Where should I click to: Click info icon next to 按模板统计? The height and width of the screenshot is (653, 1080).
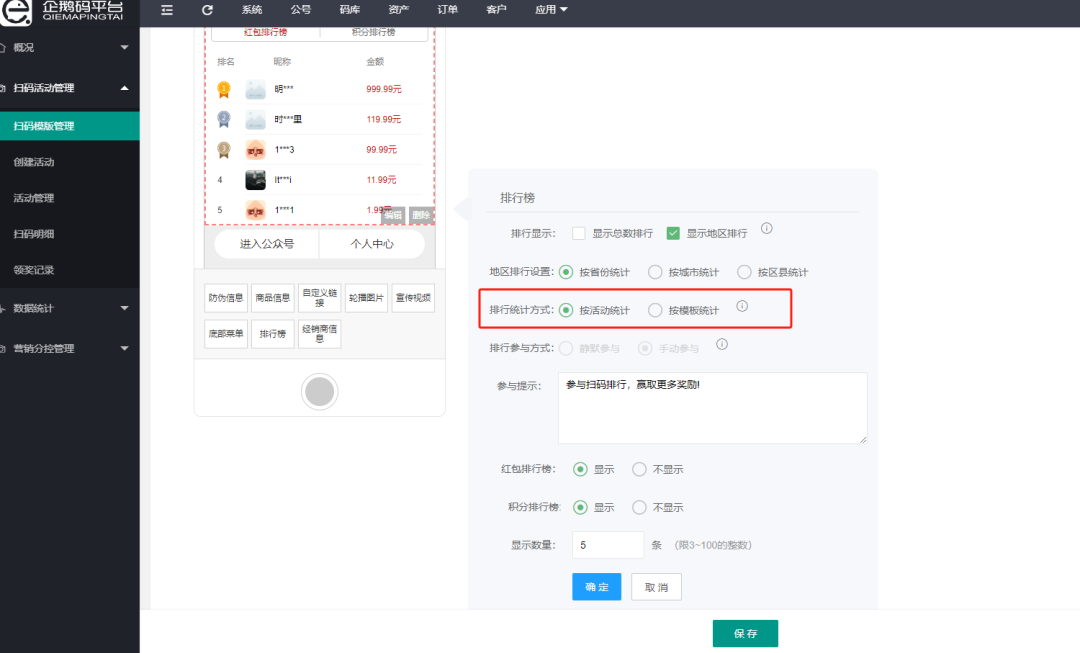tap(742, 306)
